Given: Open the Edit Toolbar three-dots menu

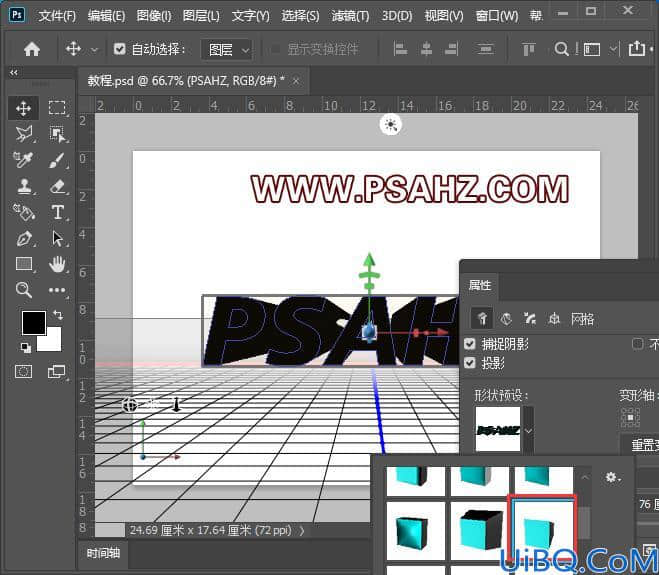Looking at the screenshot, I should [57, 290].
